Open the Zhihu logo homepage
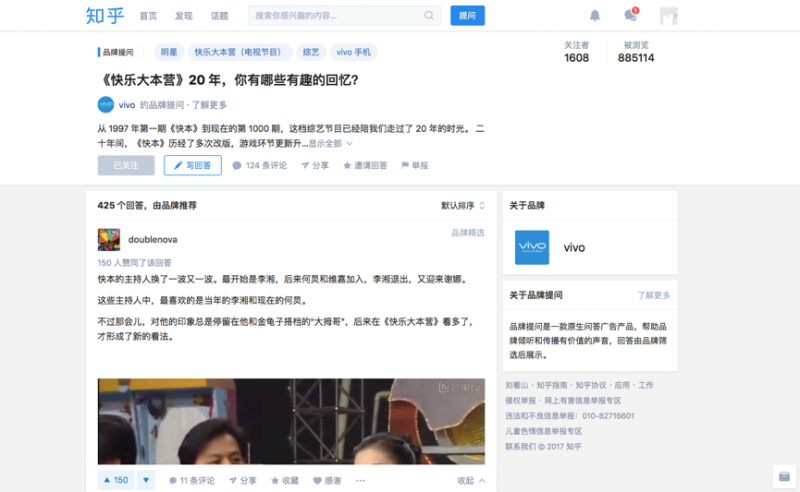The image size is (800, 492). 105,16
